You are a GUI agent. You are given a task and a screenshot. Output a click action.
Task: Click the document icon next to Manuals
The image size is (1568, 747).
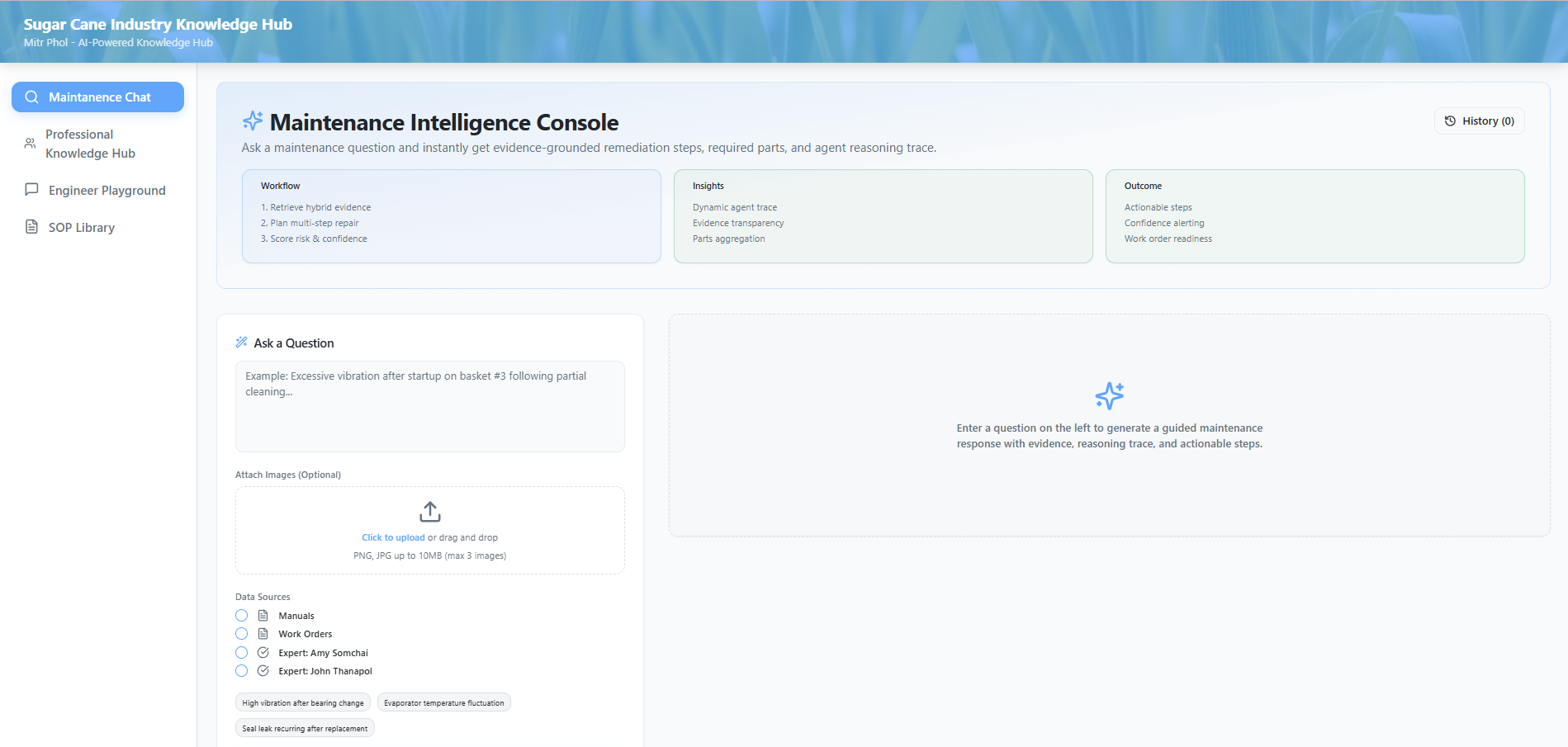click(263, 616)
